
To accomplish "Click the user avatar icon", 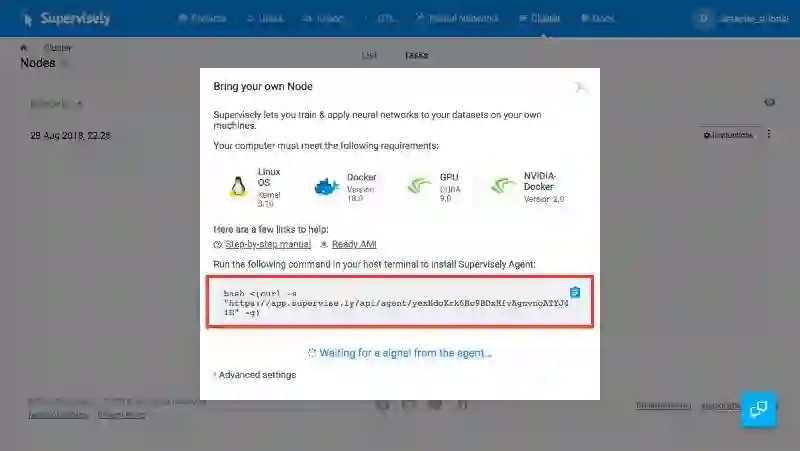I will [704, 18].
